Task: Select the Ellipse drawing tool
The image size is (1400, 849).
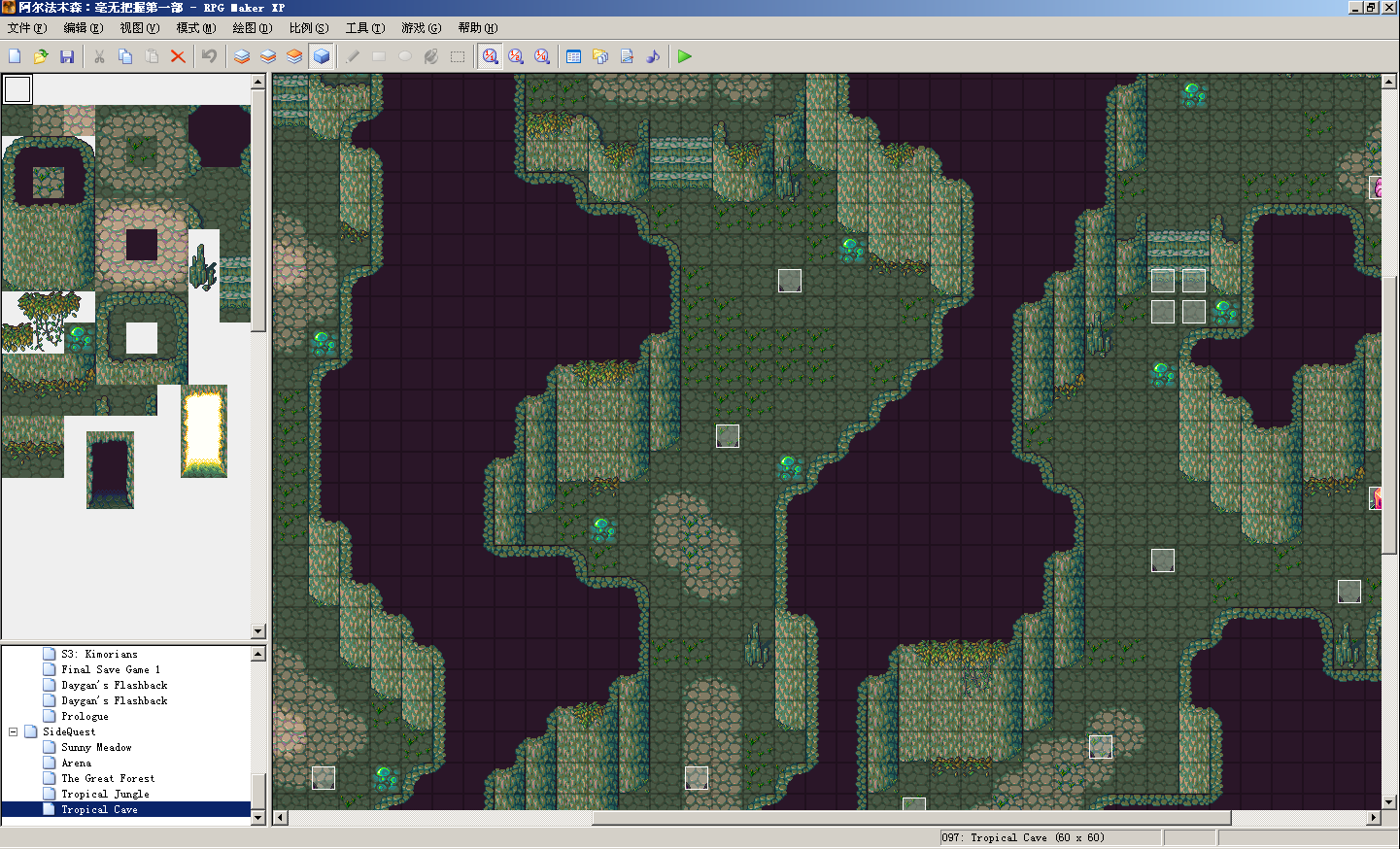Action: [405, 56]
